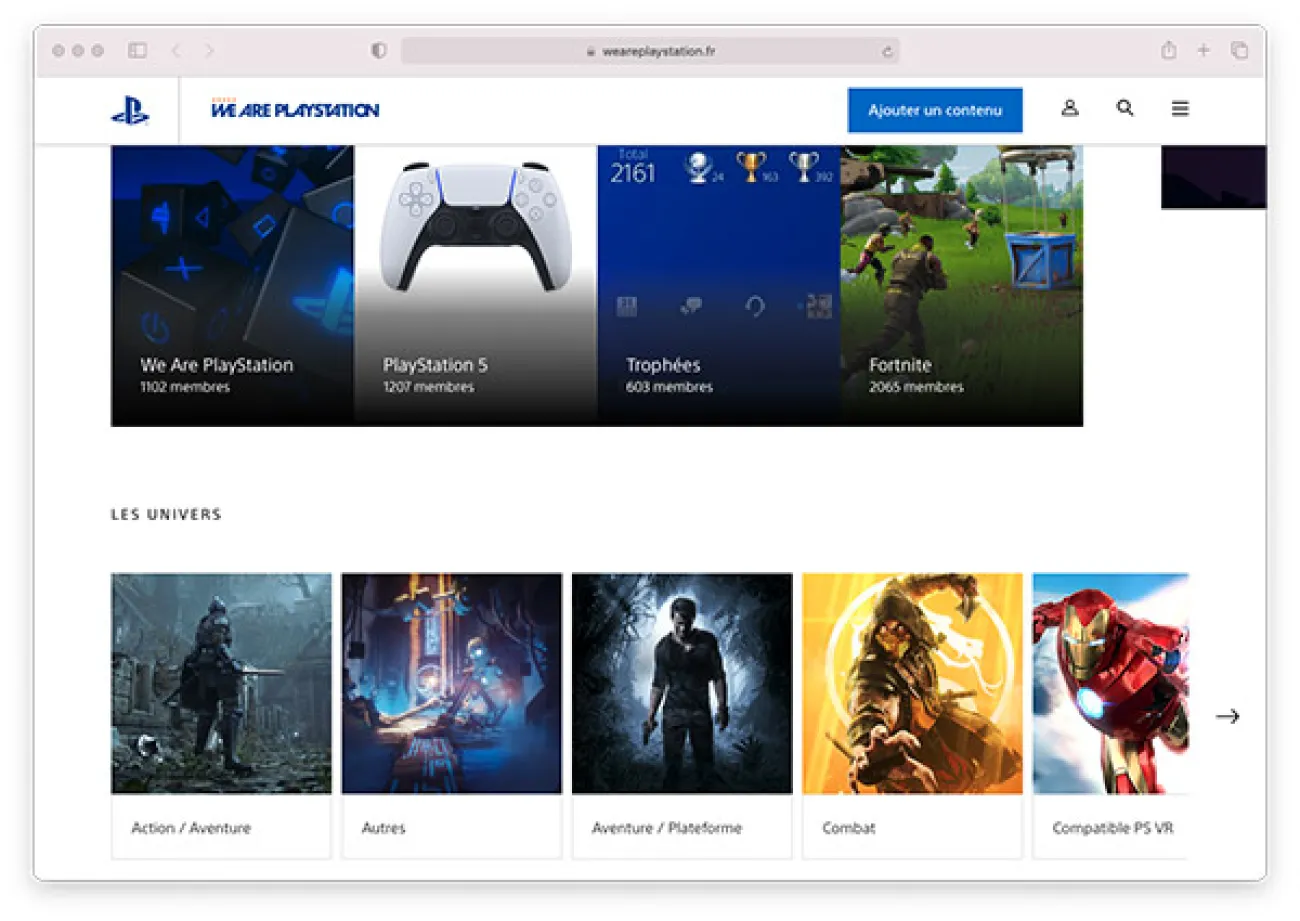The image size is (1300, 921).
Task: Click the LES UNIVERS heading
Action: coord(166,515)
